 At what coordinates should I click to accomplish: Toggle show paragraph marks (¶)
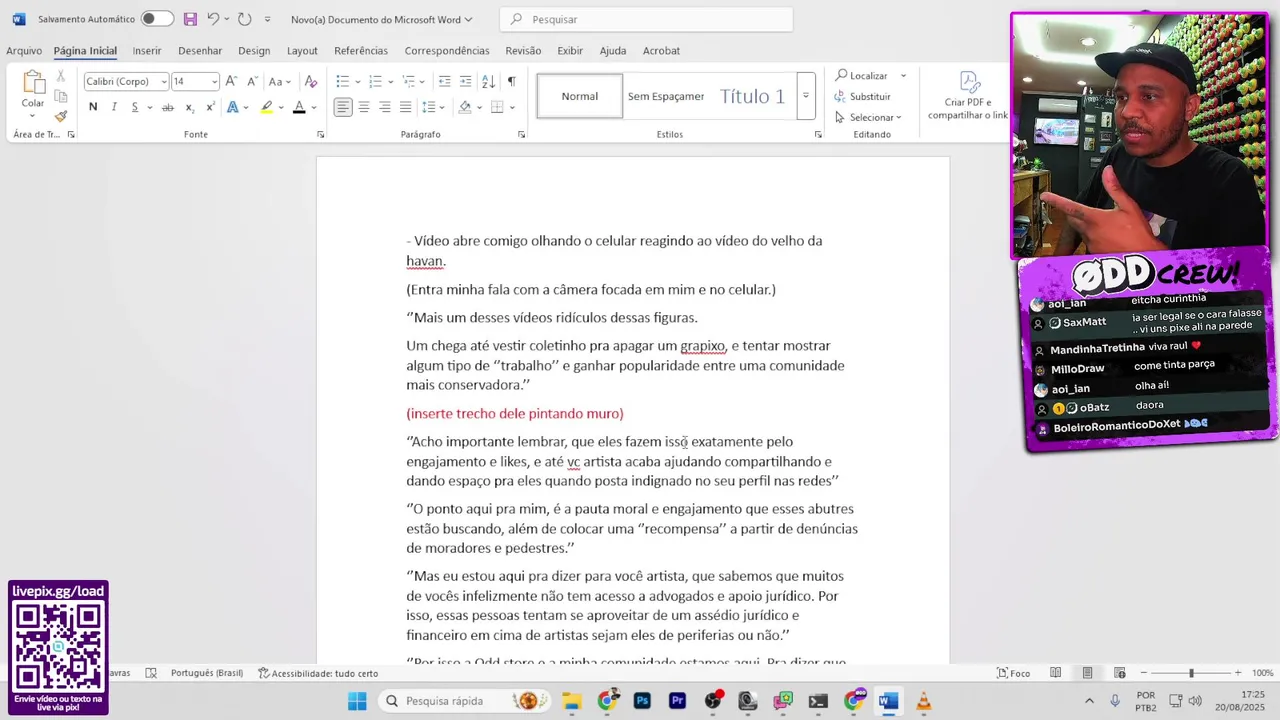coord(511,81)
